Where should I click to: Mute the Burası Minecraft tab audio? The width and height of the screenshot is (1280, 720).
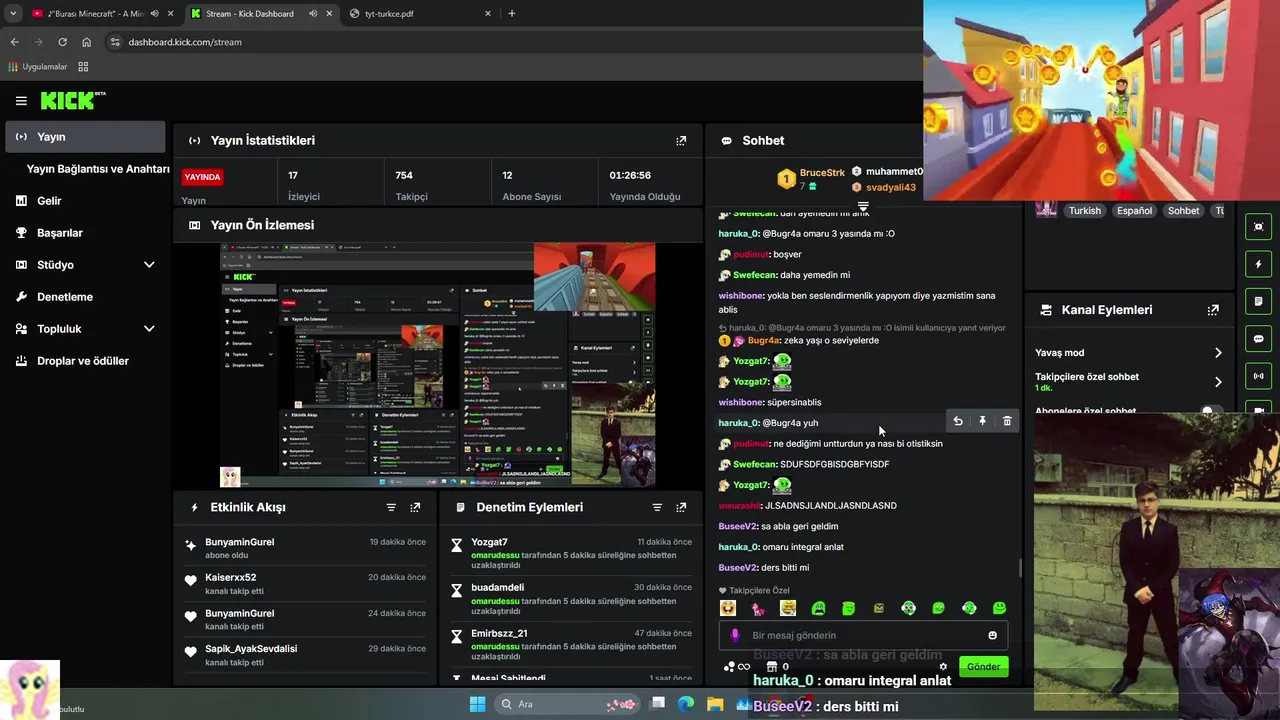click(x=153, y=14)
